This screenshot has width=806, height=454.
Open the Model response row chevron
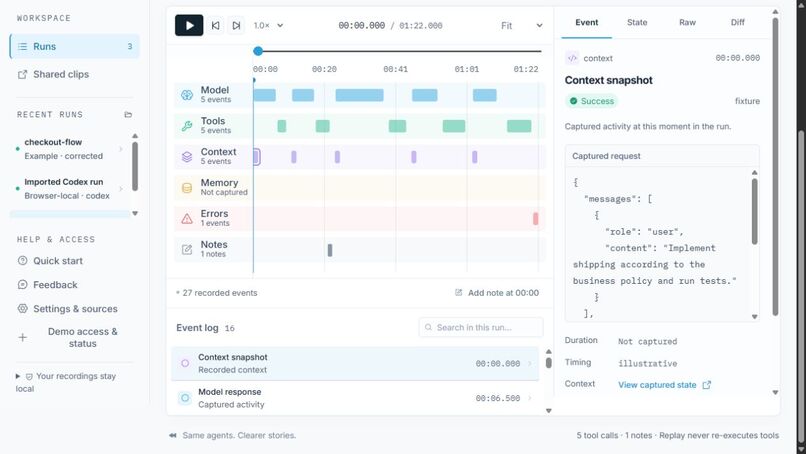tap(530, 398)
